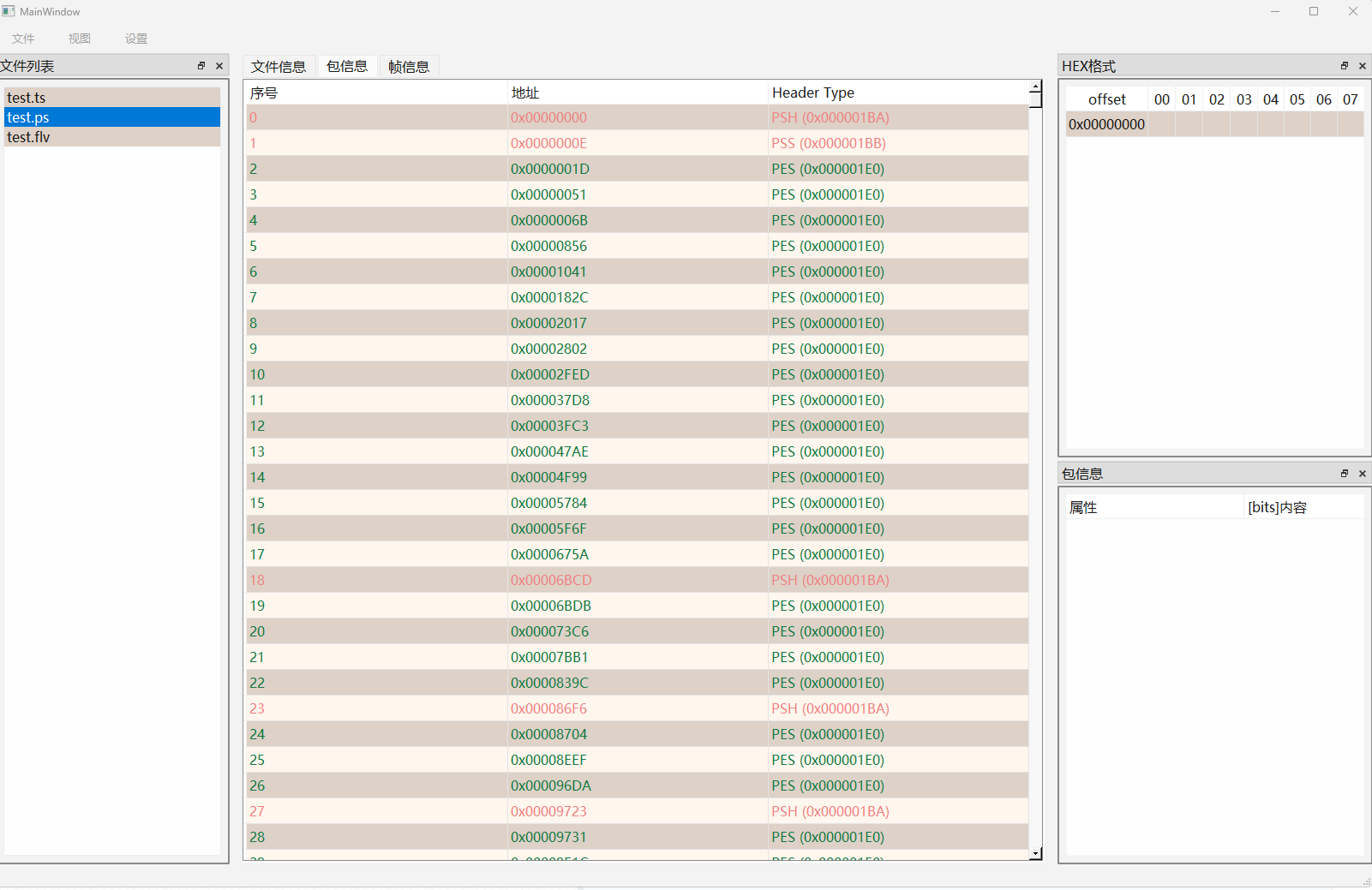Click the 序号 column header

(376, 93)
